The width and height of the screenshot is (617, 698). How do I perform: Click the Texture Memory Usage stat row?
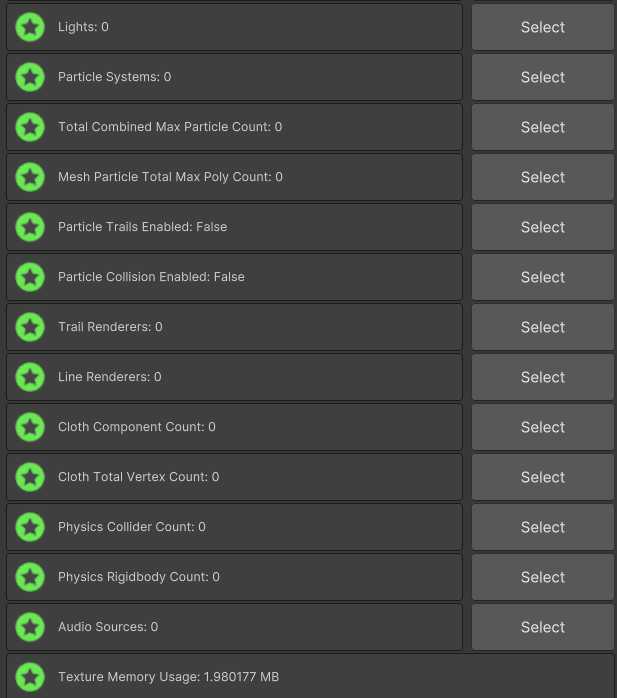click(x=310, y=677)
